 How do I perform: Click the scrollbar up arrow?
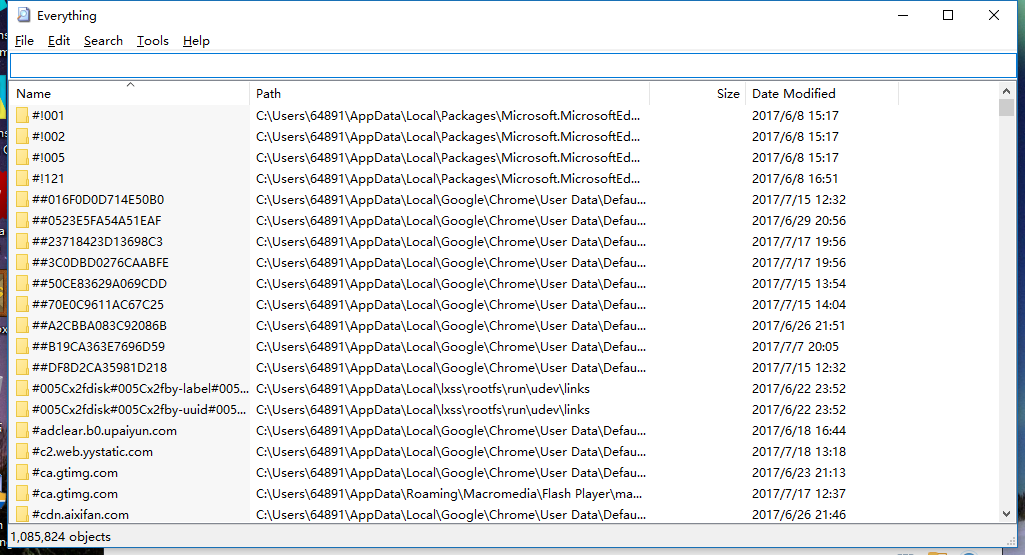pos(1006,93)
